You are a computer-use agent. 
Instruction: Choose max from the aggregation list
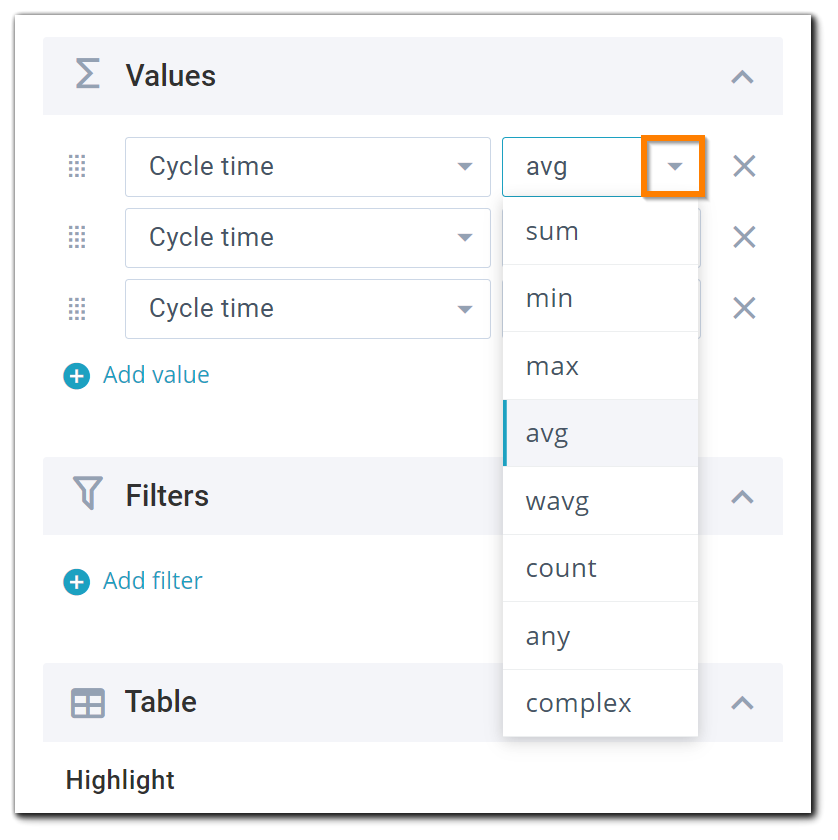tap(600, 366)
